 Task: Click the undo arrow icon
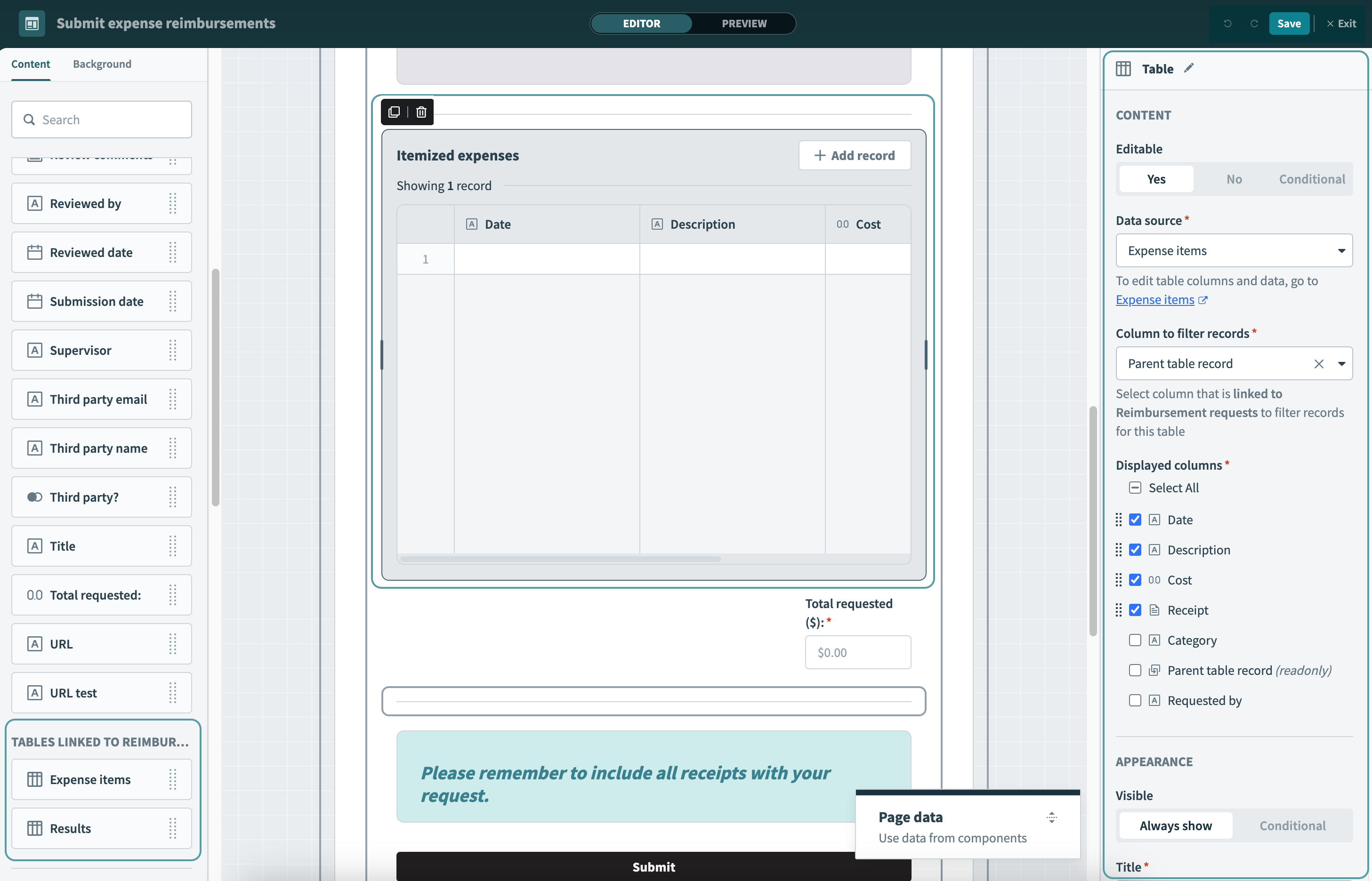pos(1227,24)
